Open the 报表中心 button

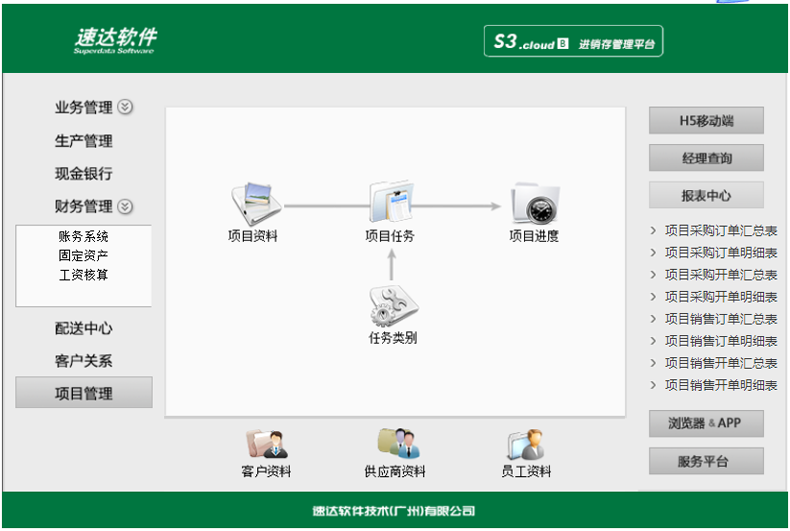(x=706, y=195)
